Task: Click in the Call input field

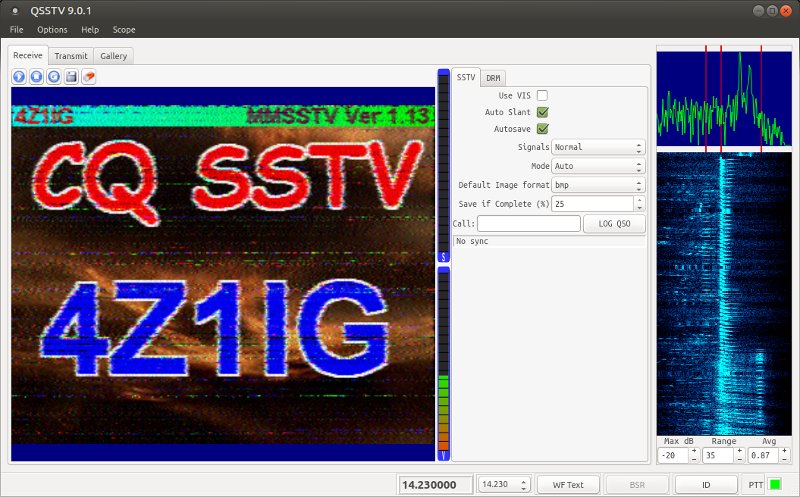Action: 529,223
